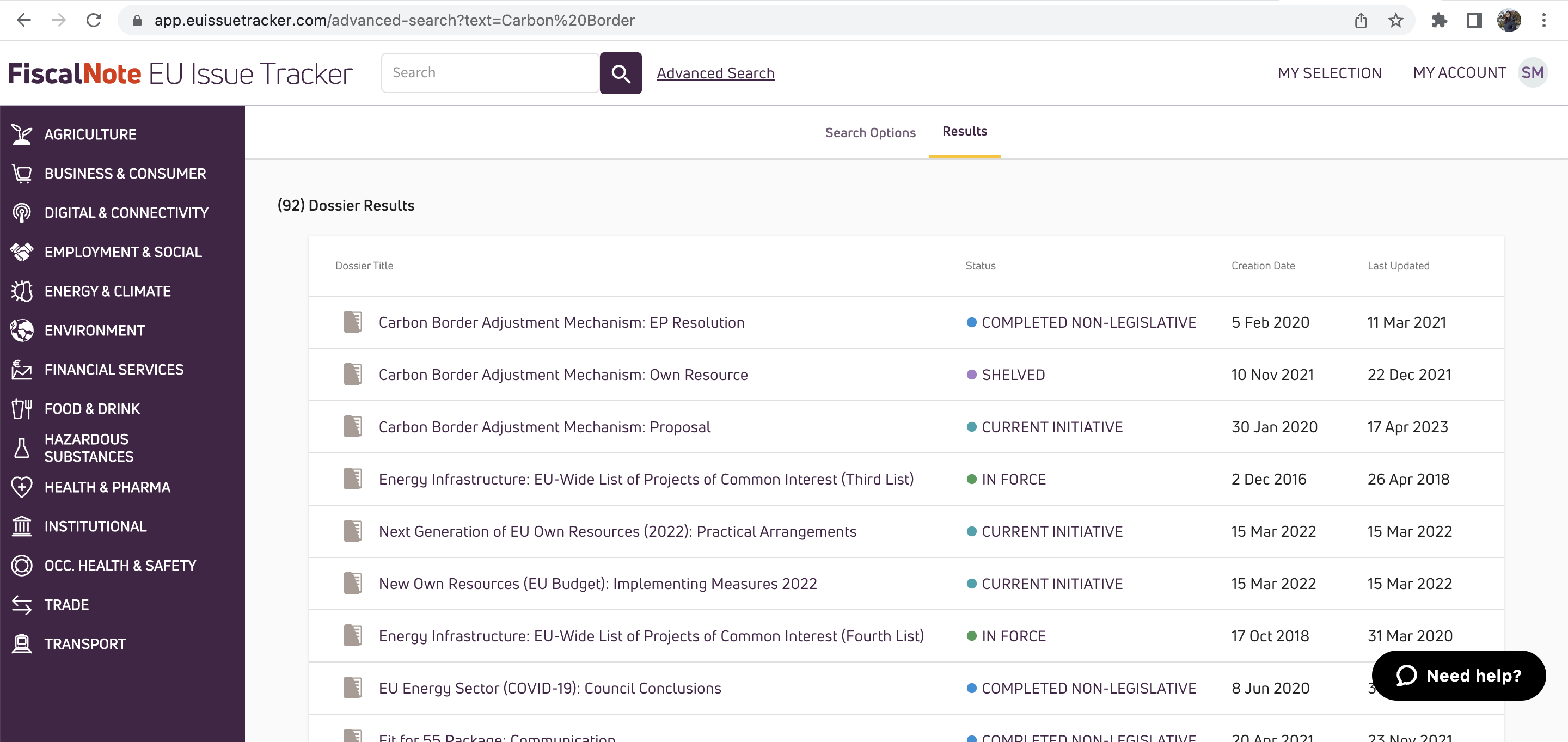Bookmark this page with the star icon

1395,21
